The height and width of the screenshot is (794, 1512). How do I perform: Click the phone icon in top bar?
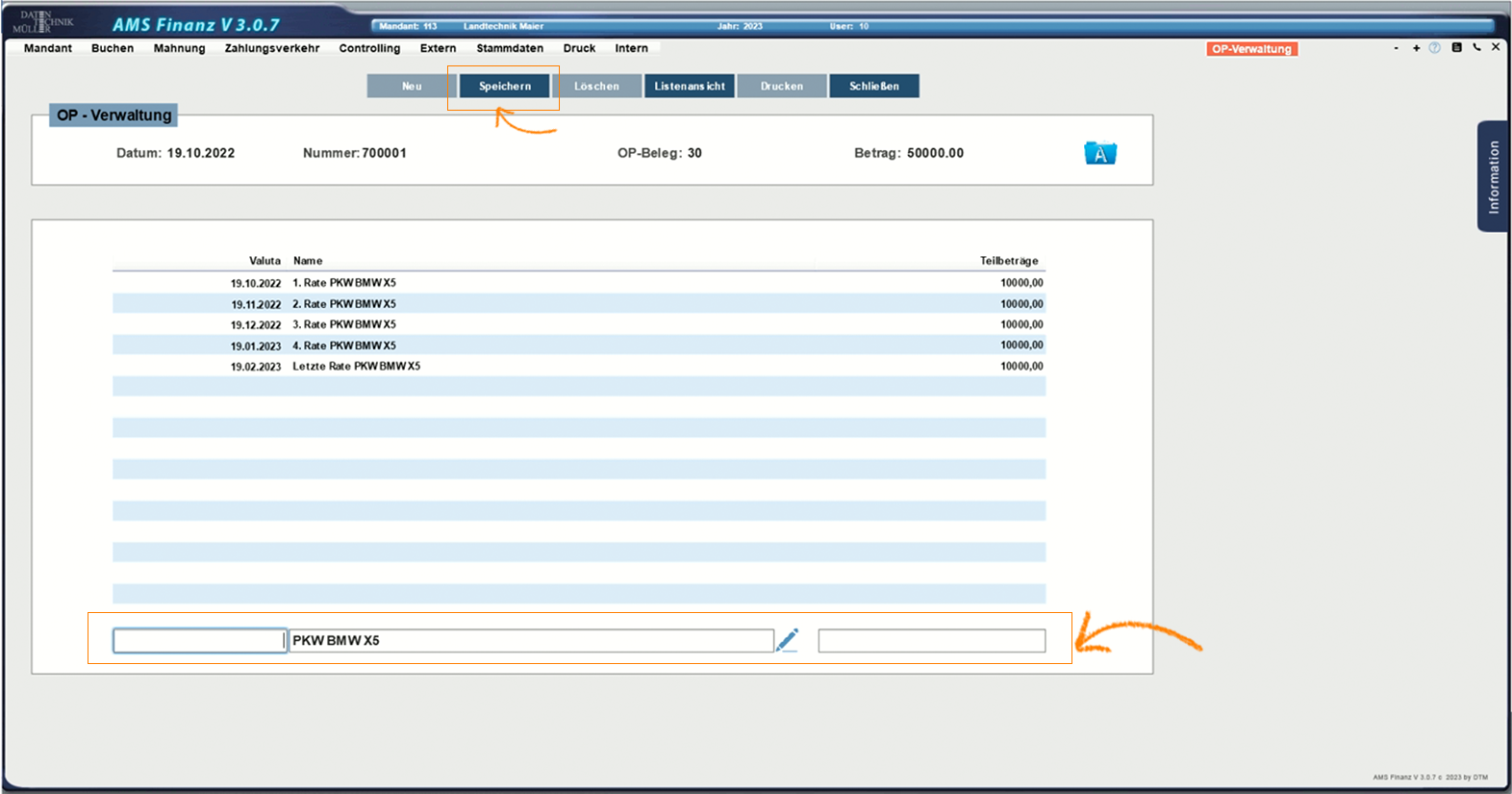pos(1476,47)
